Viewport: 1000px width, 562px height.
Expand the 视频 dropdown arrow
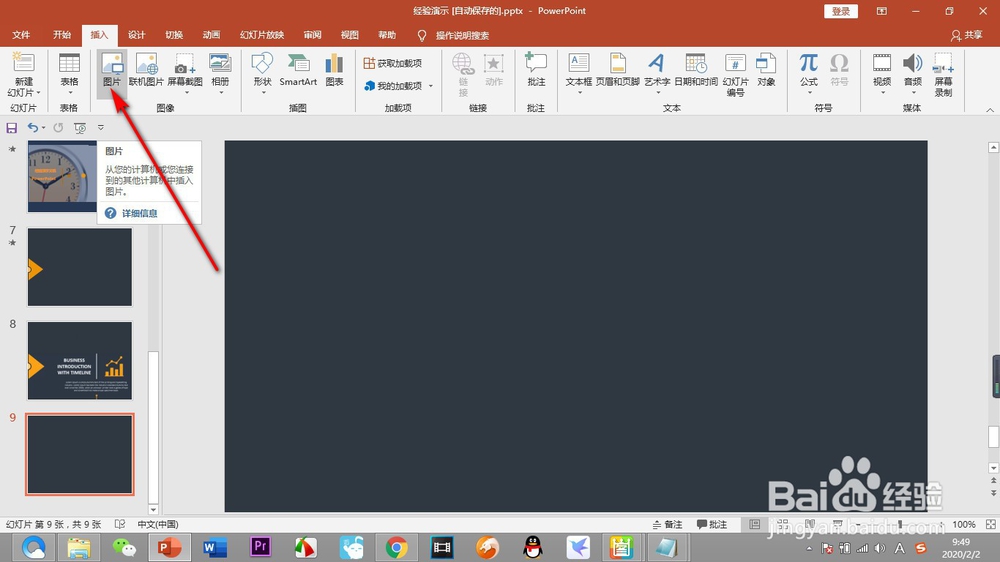pyautogui.click(x=883, y=93)
